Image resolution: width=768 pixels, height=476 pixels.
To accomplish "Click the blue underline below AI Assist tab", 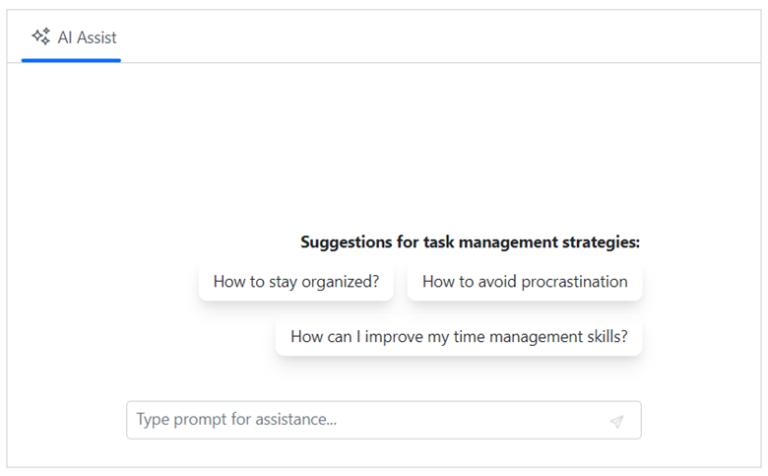I will click(71, 60).
